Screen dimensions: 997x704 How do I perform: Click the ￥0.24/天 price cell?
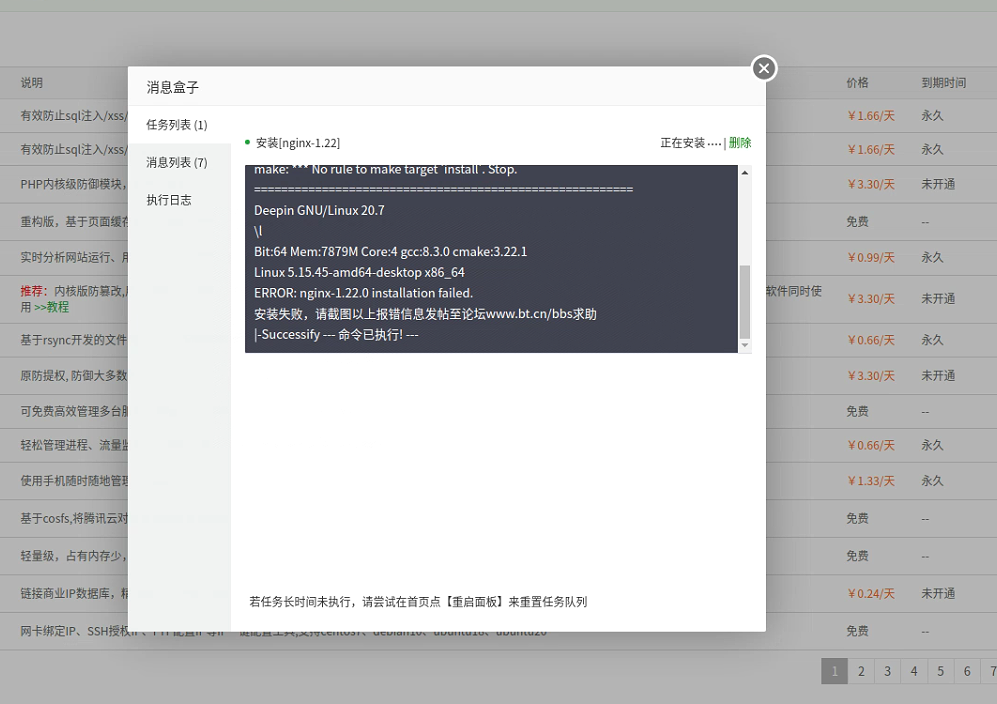(870, 594)
